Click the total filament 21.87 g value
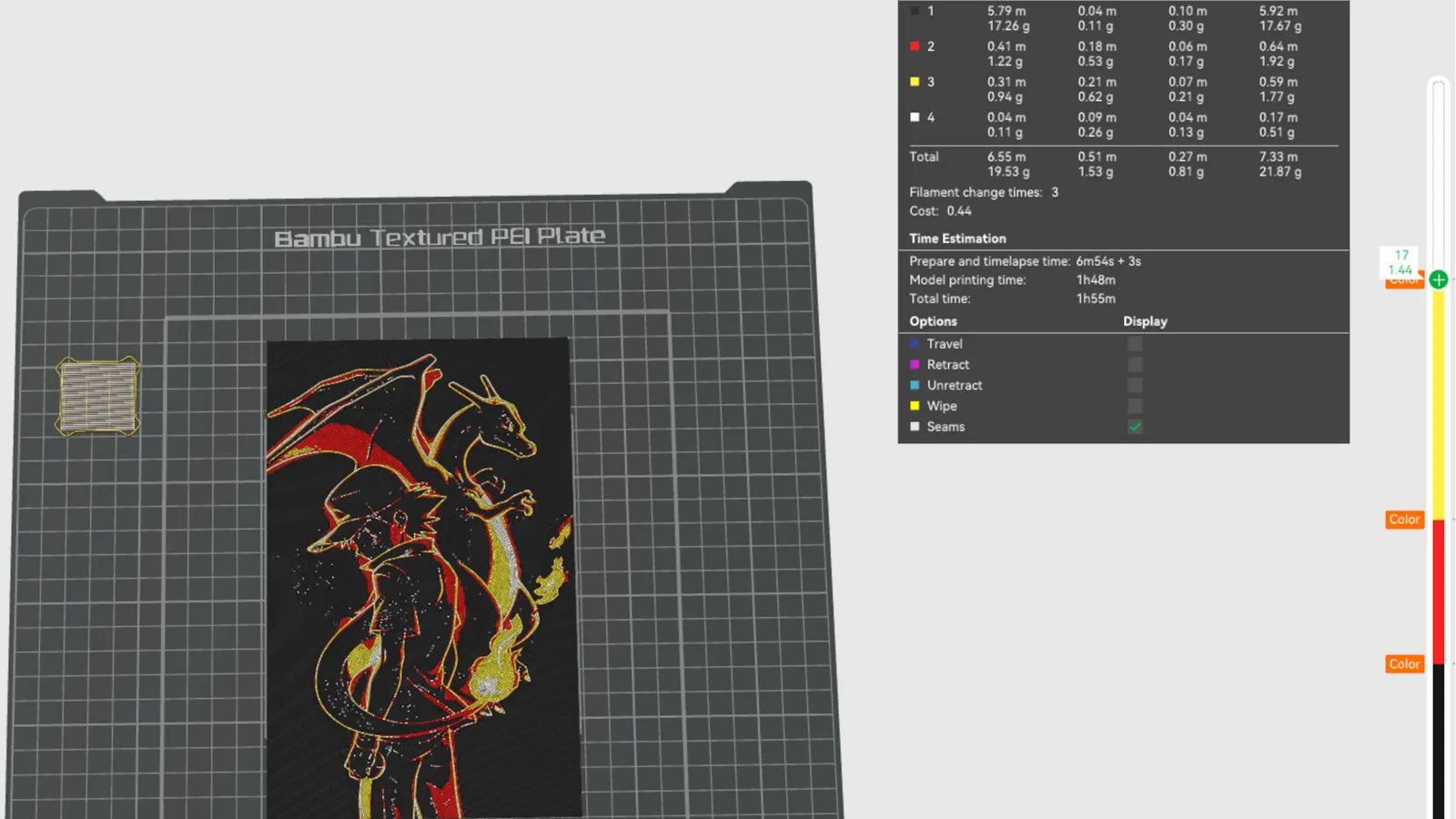The height and width of the screenshot is (819, 1456). [1280, 172]
